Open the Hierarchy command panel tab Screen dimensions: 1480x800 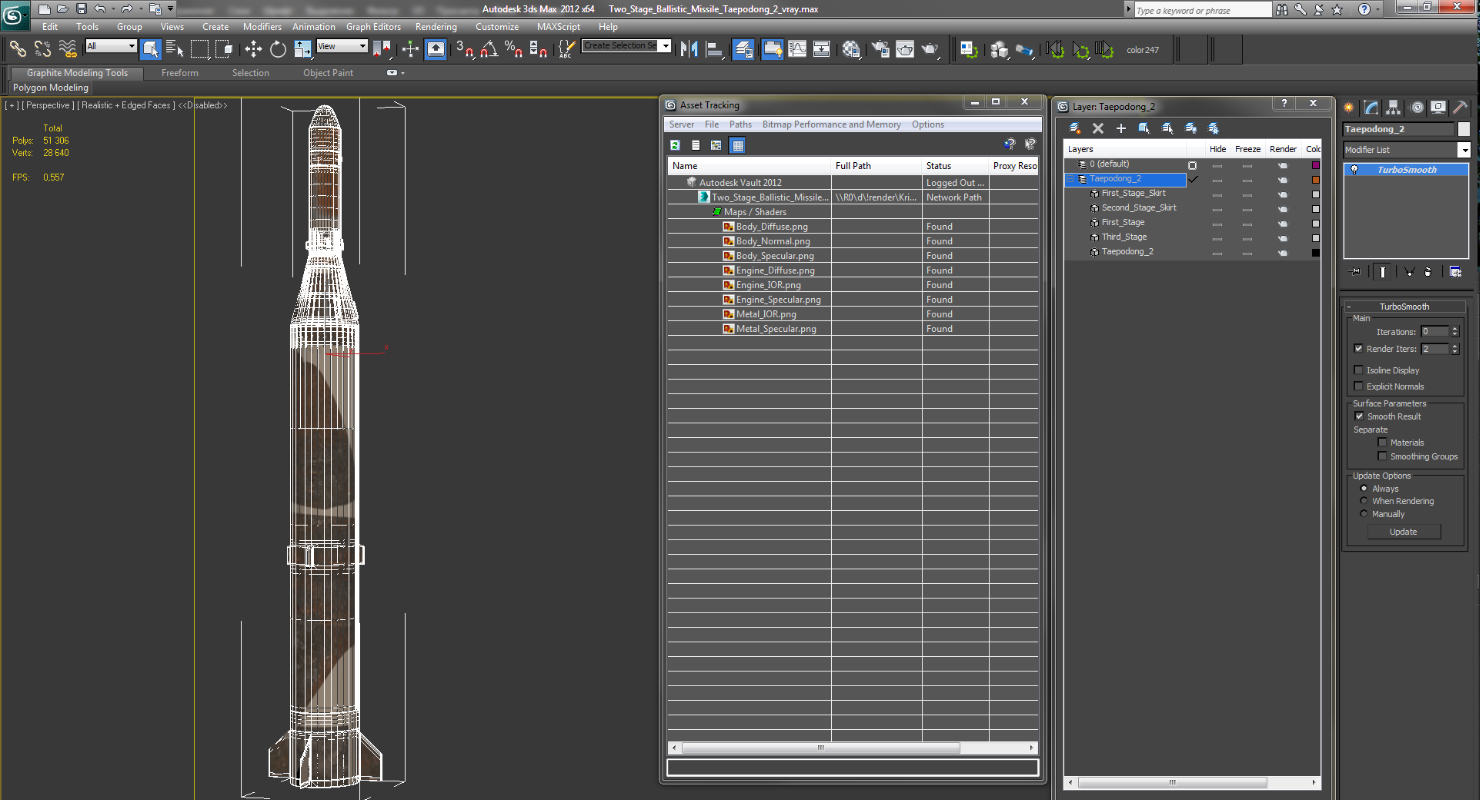tap(1394, 108)
